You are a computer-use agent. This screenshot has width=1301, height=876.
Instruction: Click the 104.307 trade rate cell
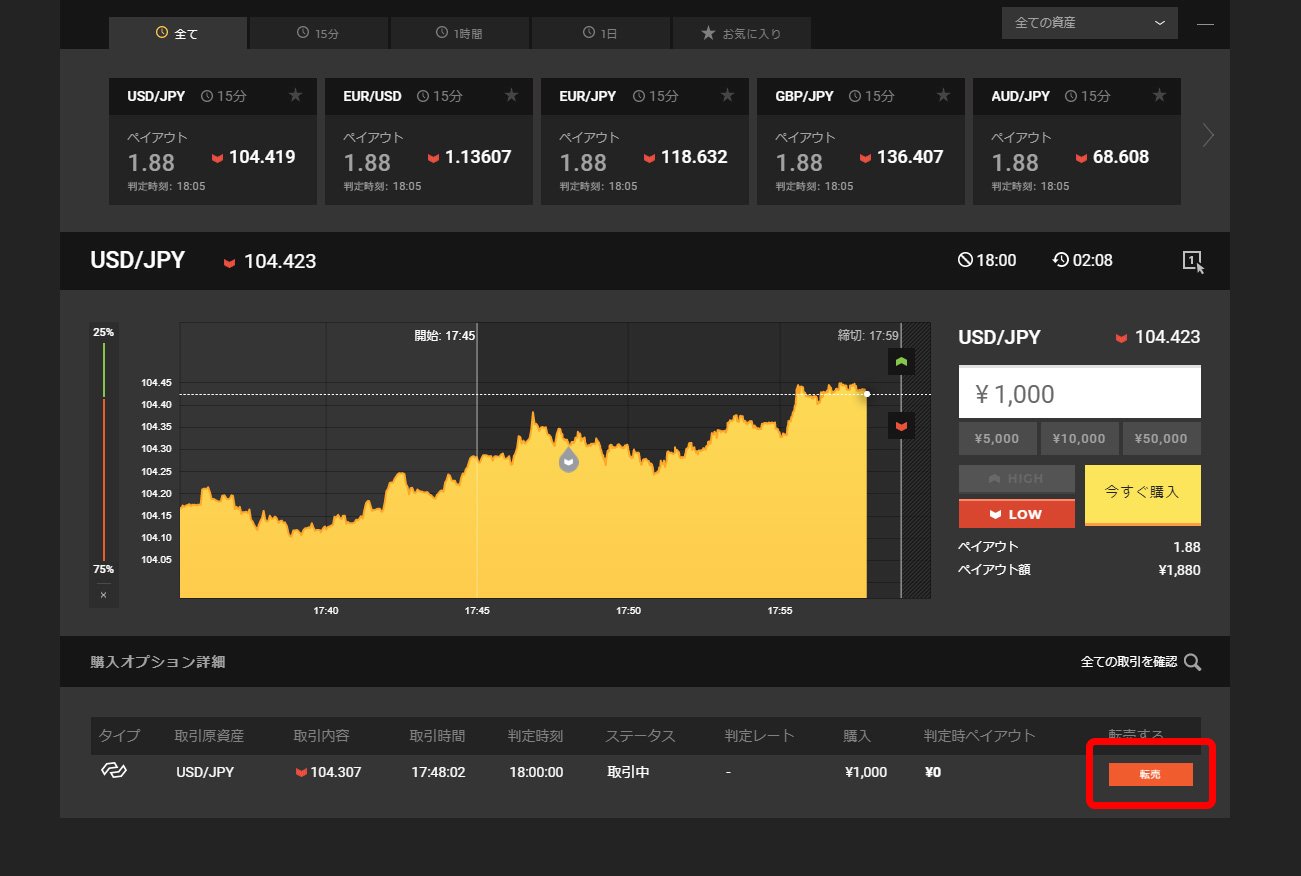click(329, 772)
